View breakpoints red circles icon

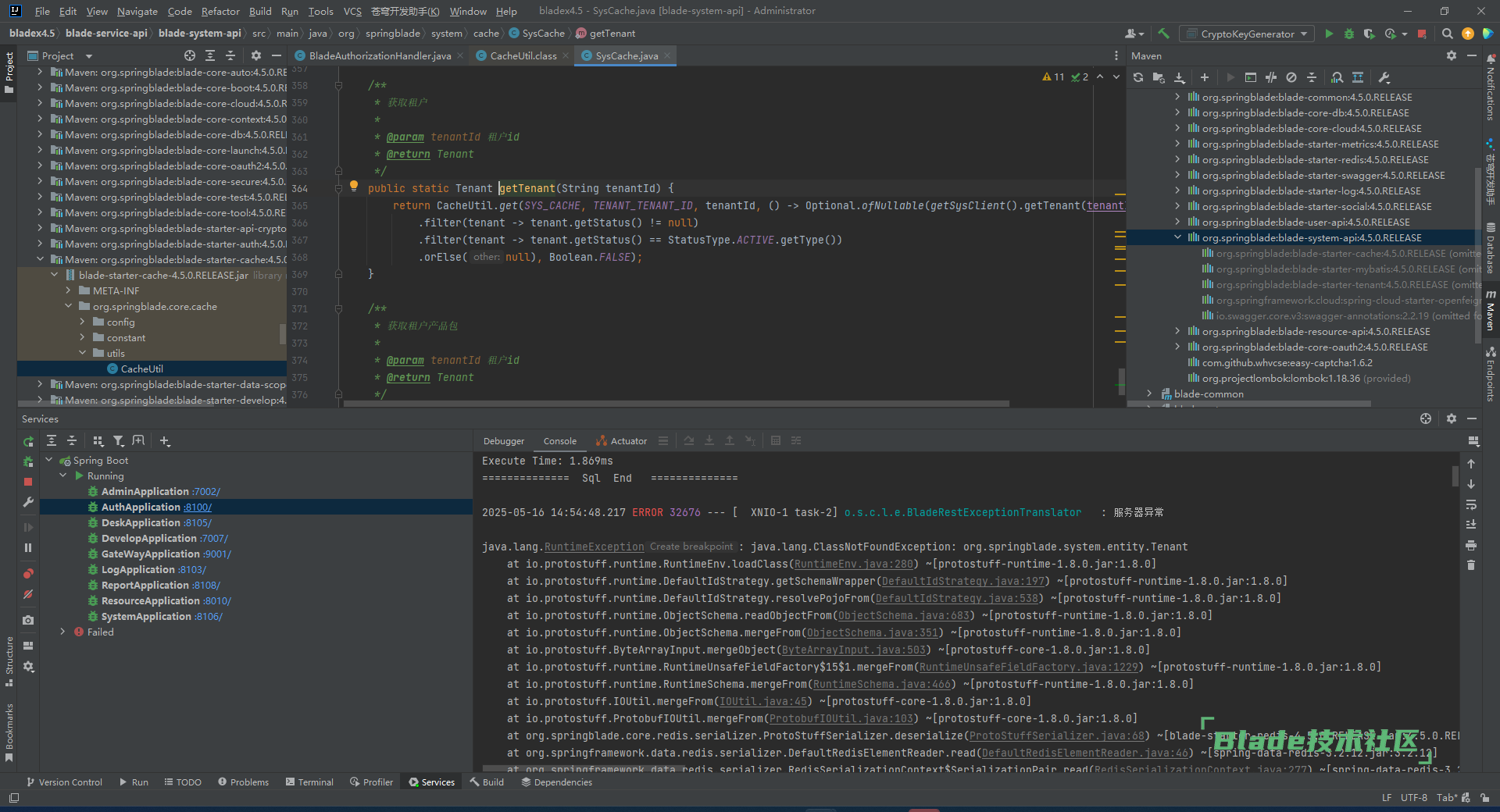28,574
